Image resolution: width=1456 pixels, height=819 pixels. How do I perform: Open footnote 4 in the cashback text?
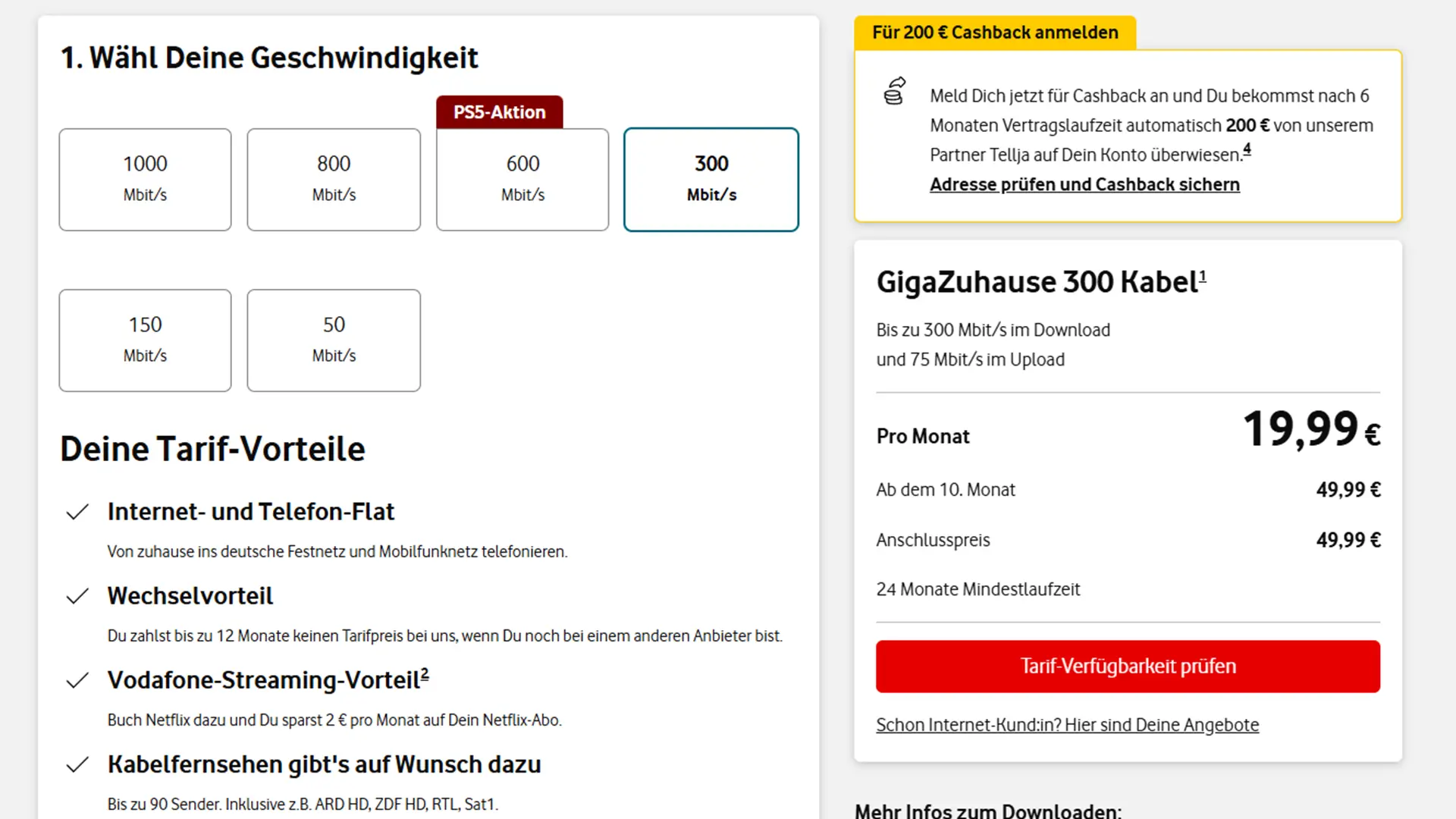[1247, 150]
